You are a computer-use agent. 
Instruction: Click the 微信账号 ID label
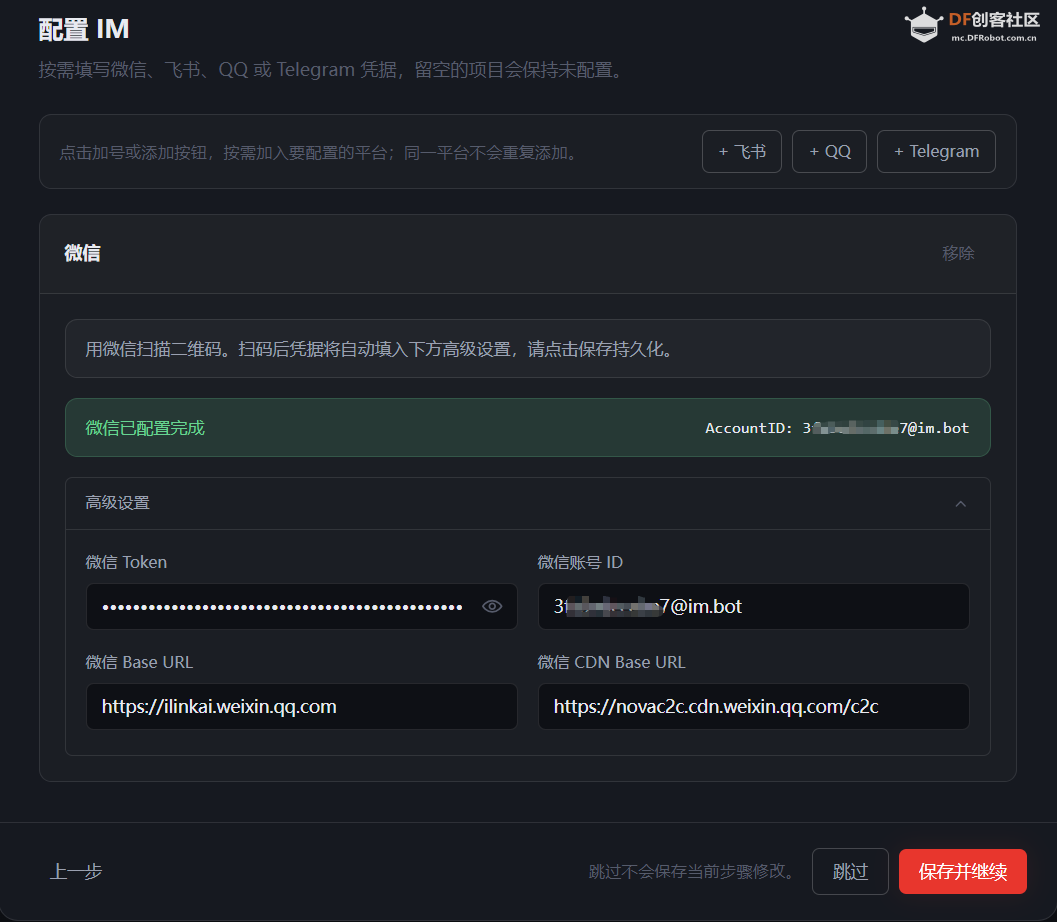pyautogui.click(x=580, y=562)
